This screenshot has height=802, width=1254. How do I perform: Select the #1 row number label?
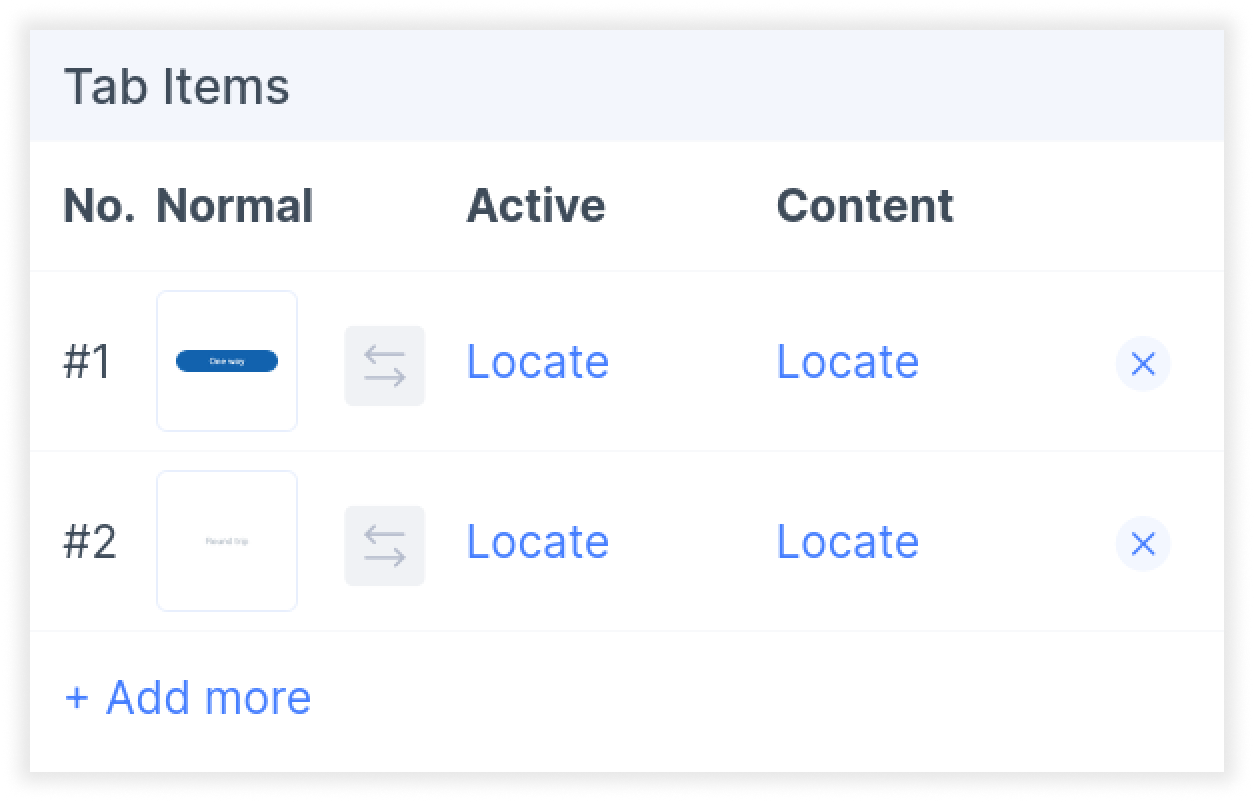pos(88,362)
